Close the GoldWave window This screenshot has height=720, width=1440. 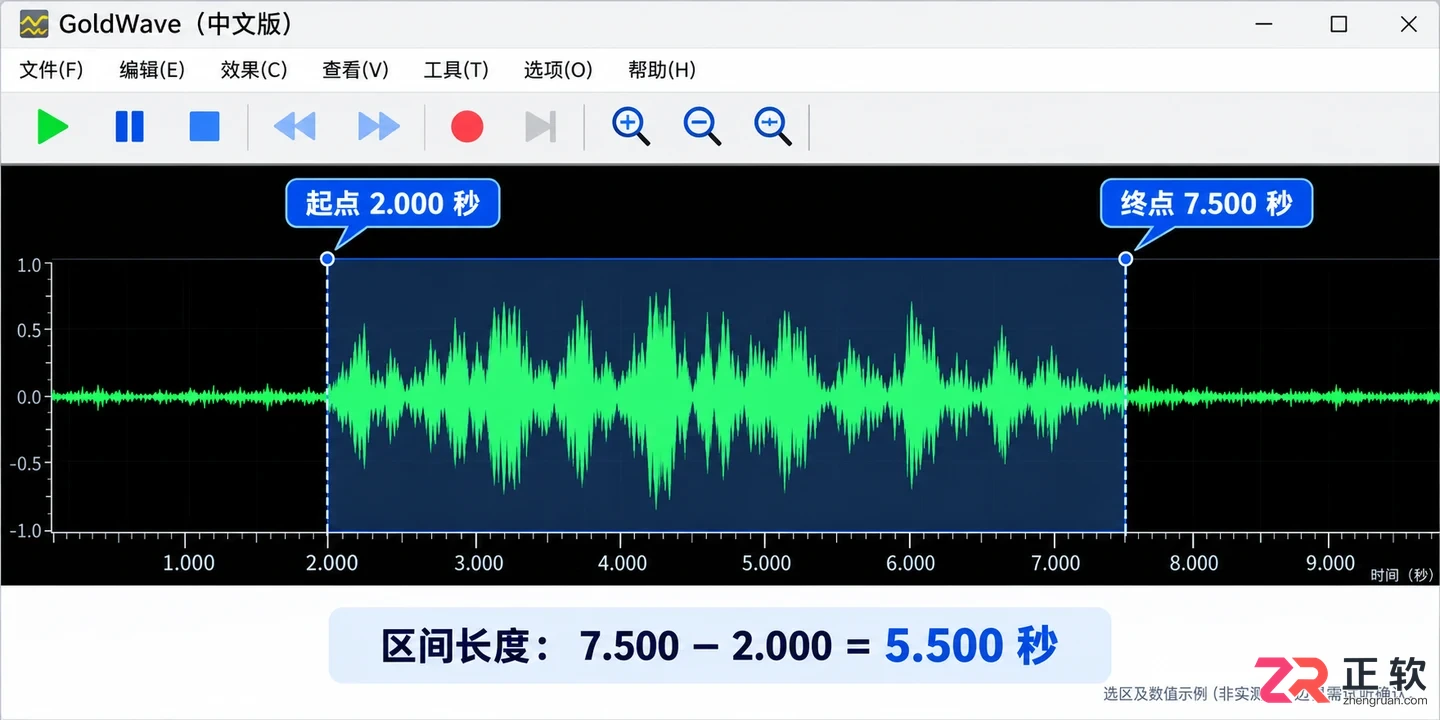point(1408,25)
